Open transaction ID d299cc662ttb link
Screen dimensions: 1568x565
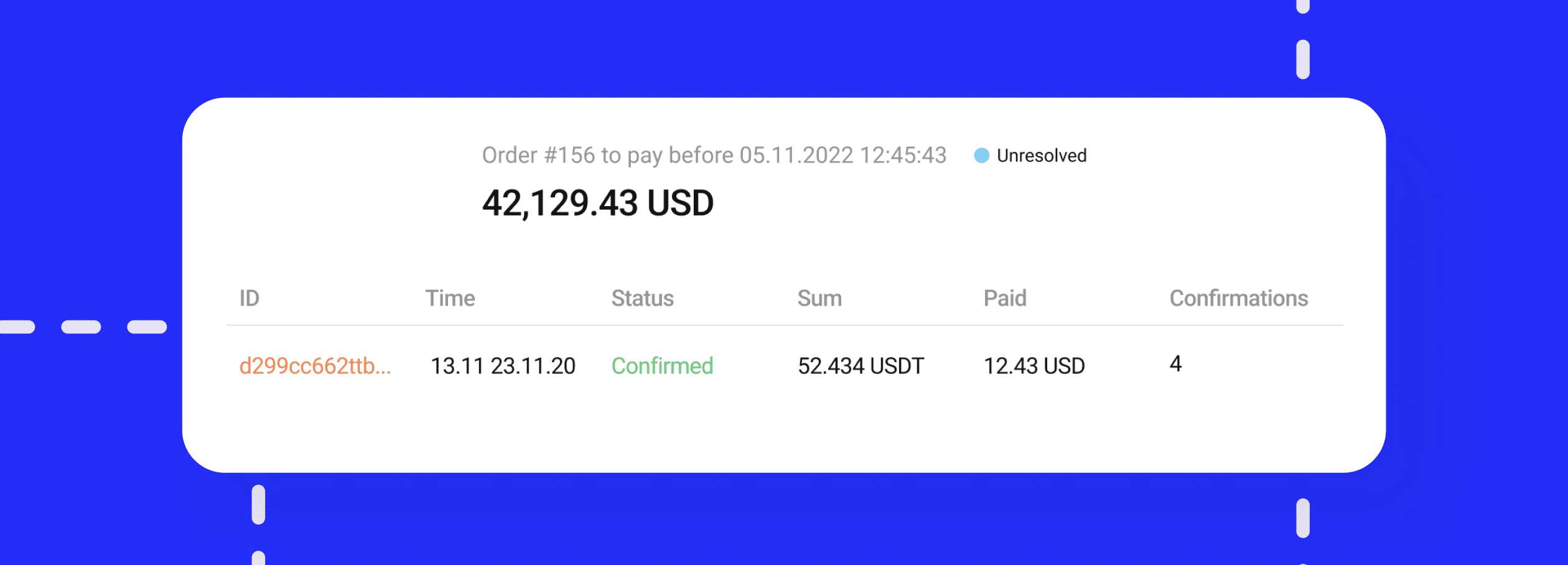point(315,366)
